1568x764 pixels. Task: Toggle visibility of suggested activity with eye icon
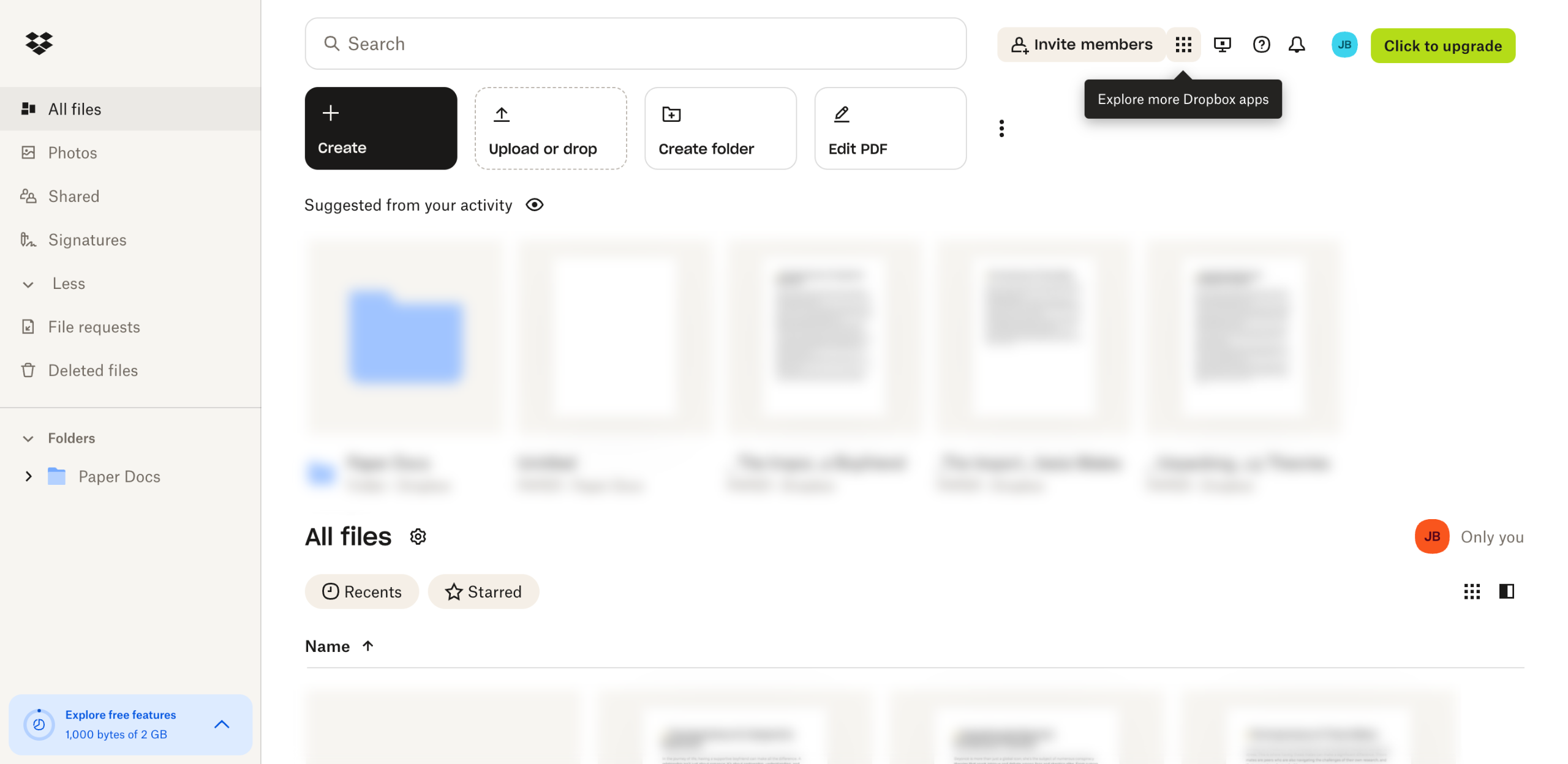coord(534,205)
